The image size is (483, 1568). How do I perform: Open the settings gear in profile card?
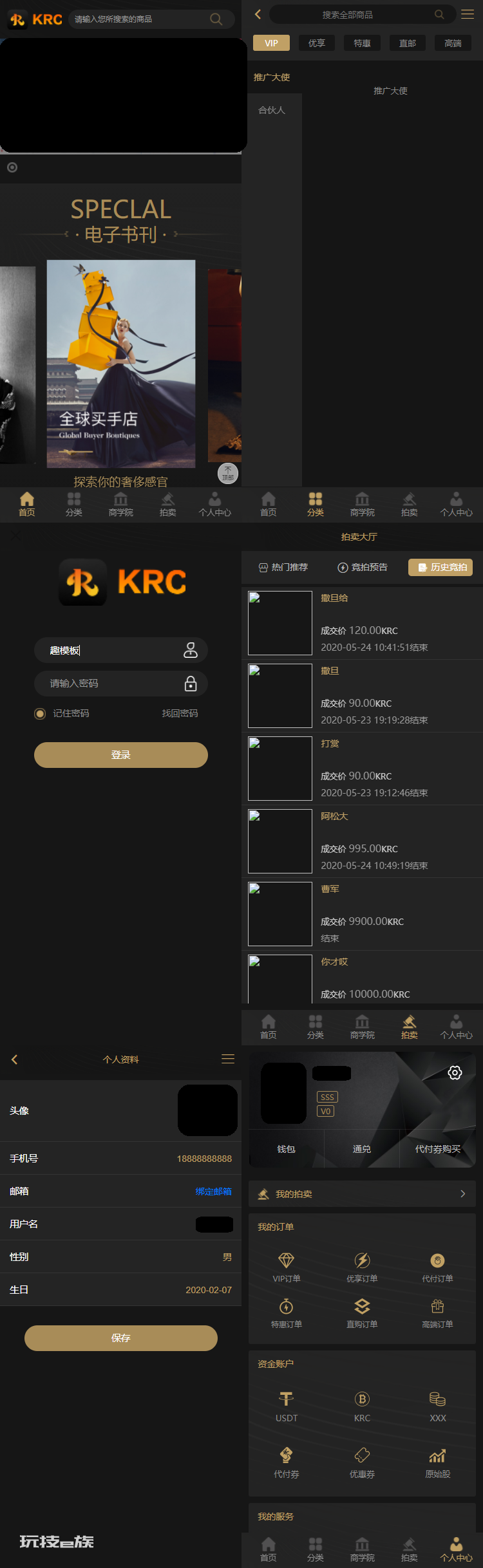click(x=455, y=1072)
